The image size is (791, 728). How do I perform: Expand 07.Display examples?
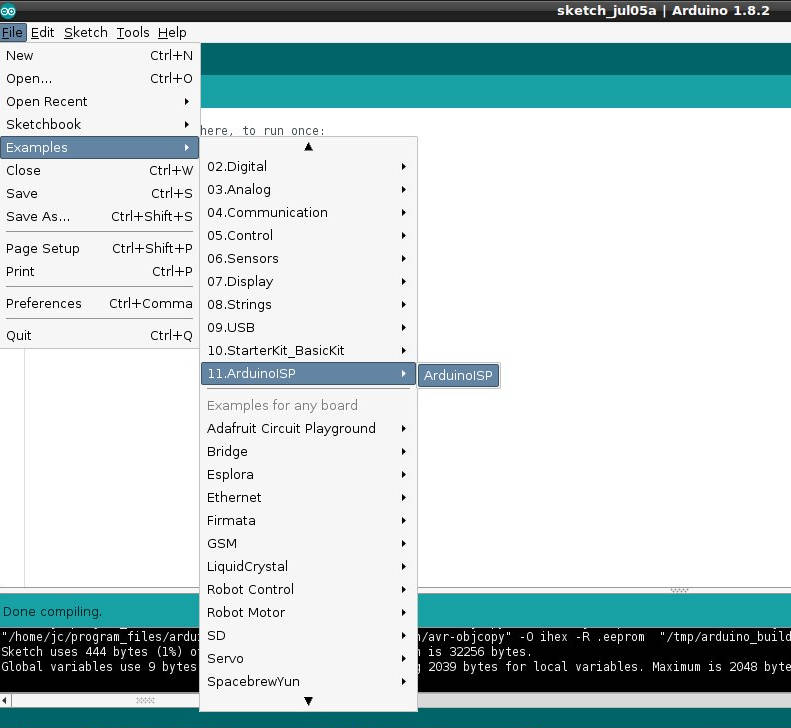point(308,282)
